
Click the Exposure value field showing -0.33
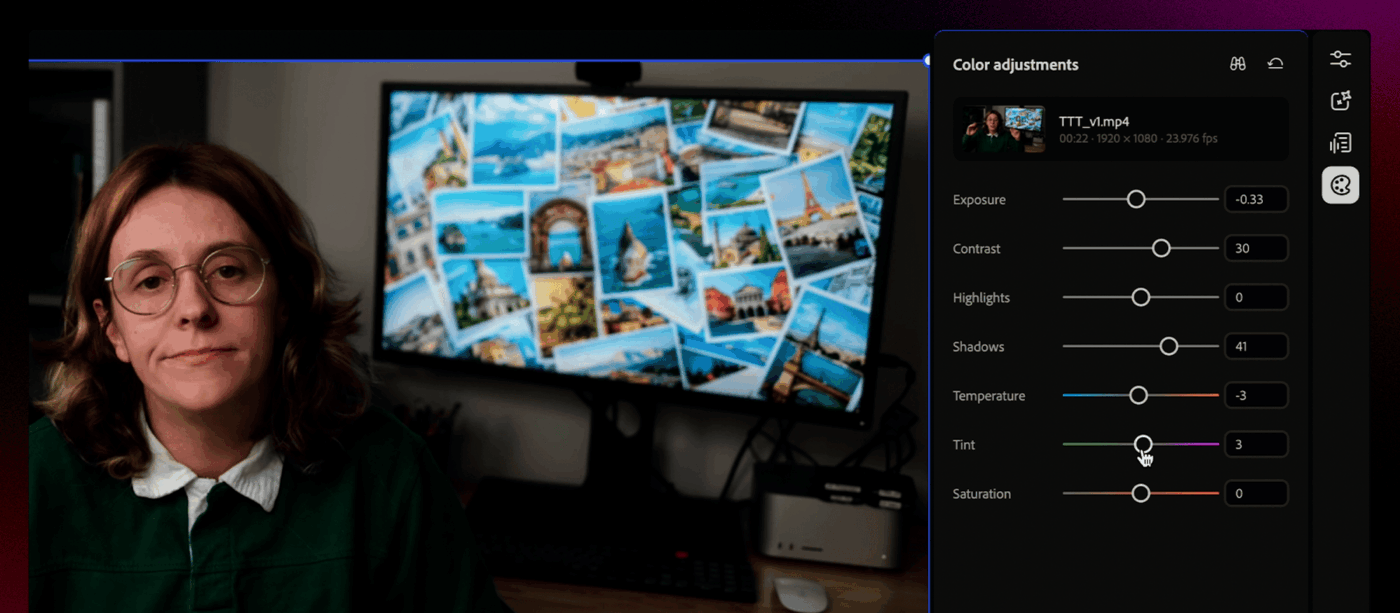click(1256, 199)
